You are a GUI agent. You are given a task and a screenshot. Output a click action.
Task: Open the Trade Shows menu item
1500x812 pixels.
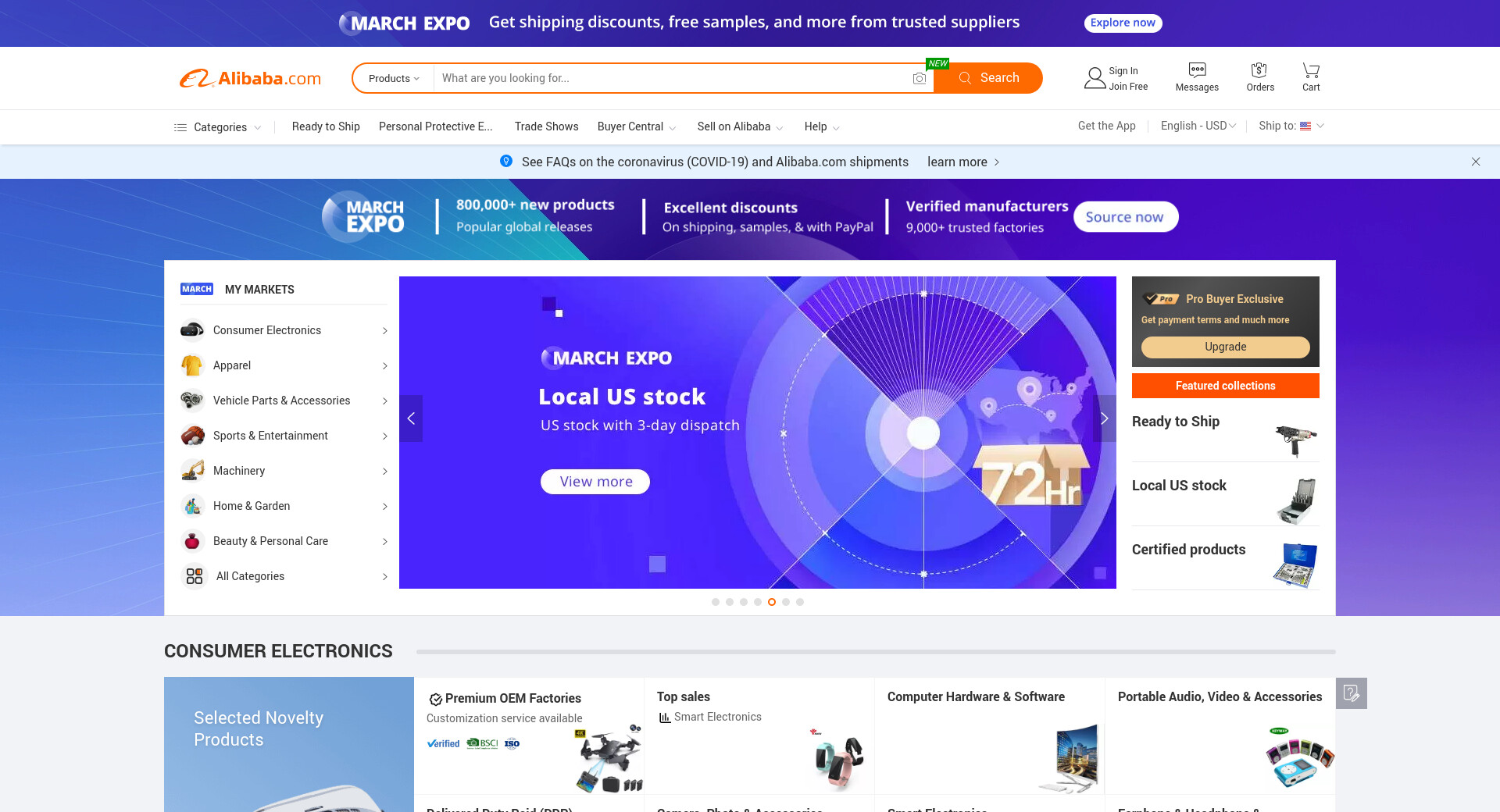[x=546, y=126]
